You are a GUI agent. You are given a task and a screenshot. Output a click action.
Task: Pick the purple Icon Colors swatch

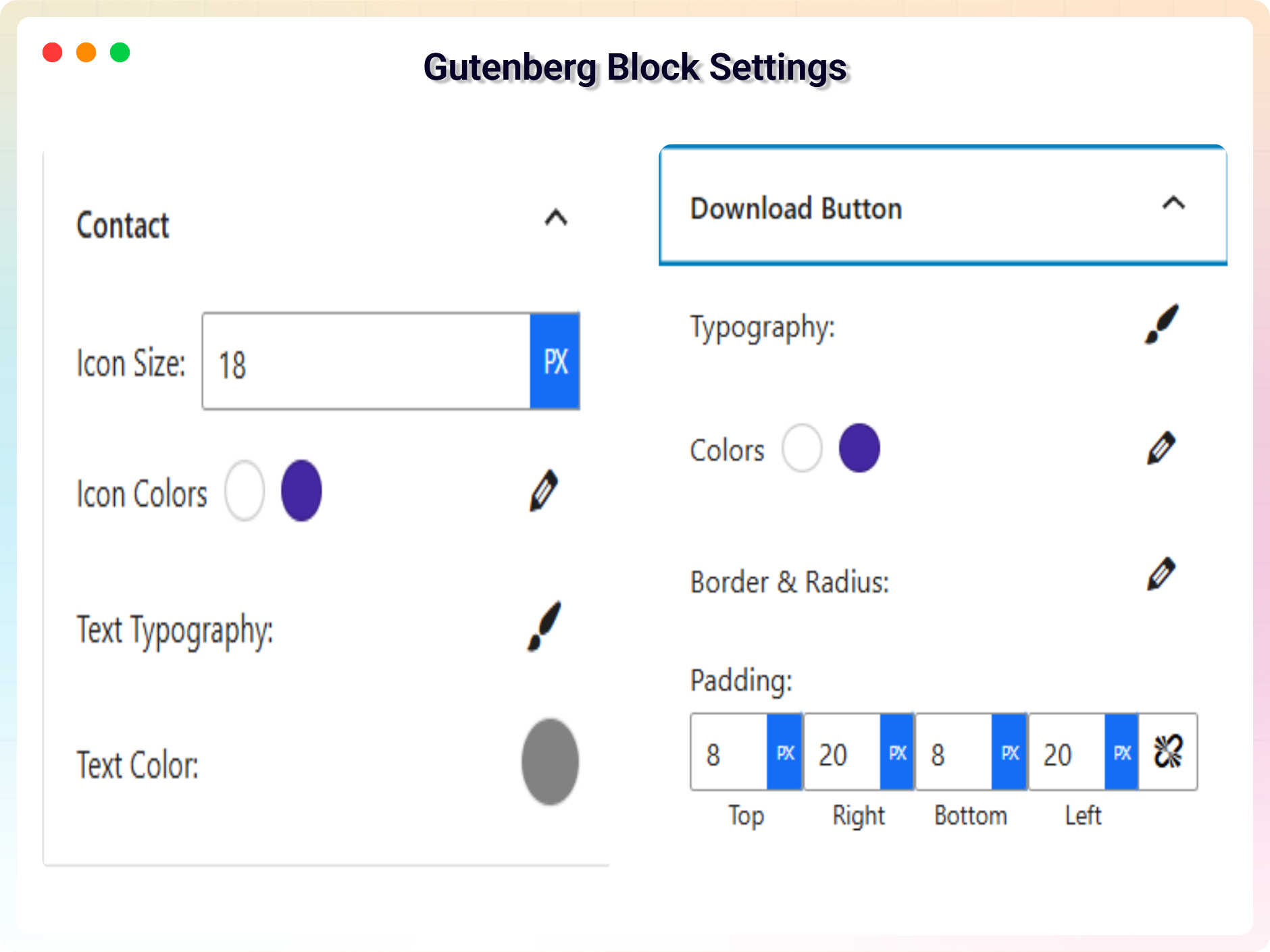[x=301, y=491]
